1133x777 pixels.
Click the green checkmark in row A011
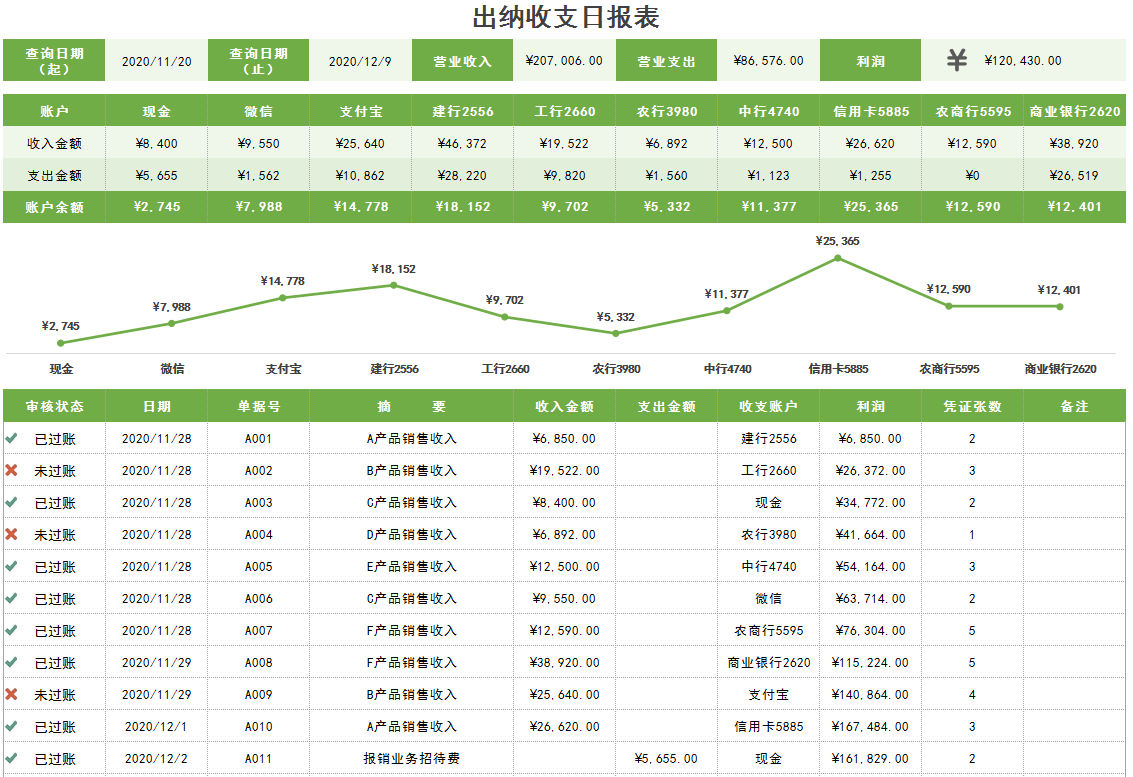pos(11,758)
